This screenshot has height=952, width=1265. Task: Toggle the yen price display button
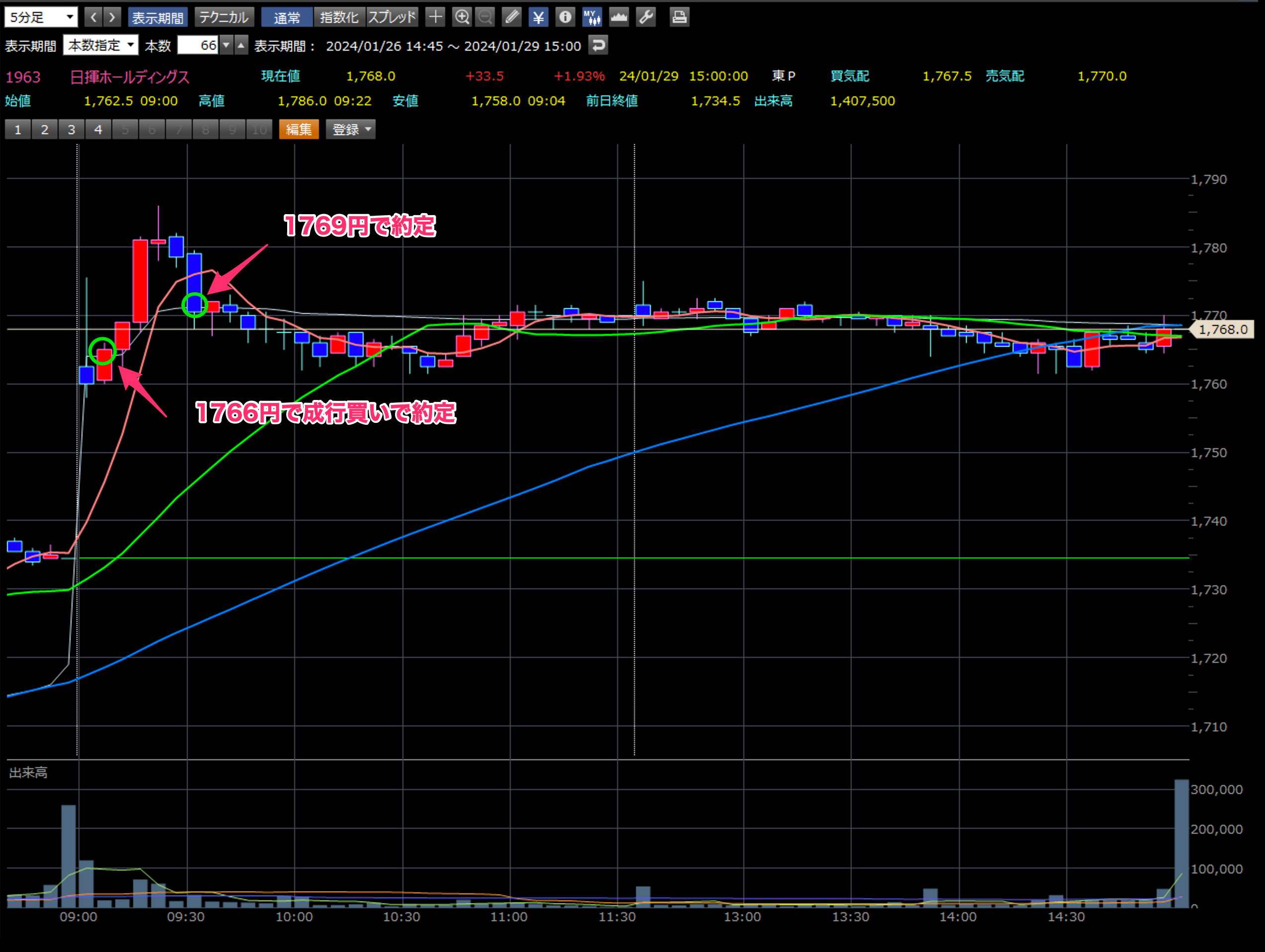(538, 17)
